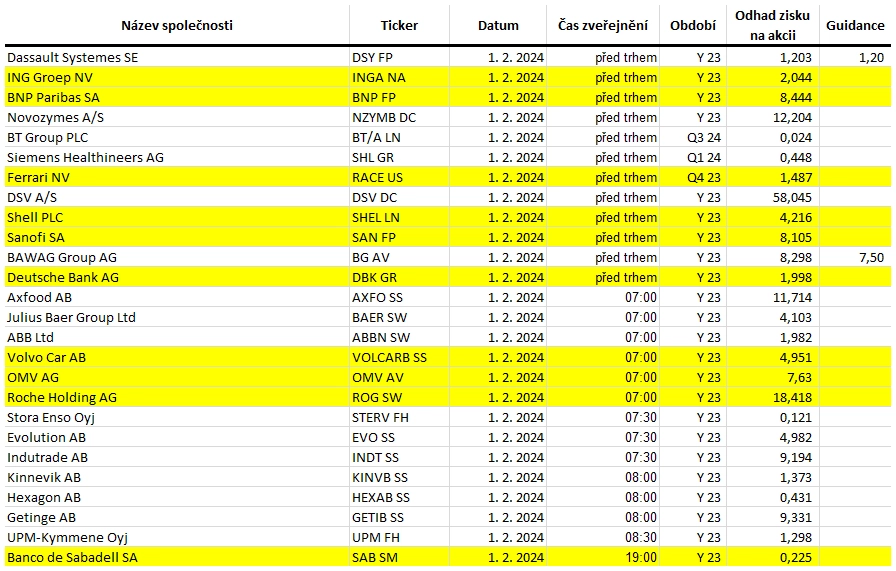Click the period cell 'Q3 24'
Image resolution: width=896 pixels, height=571 pixels.
[x=693, y=137]
